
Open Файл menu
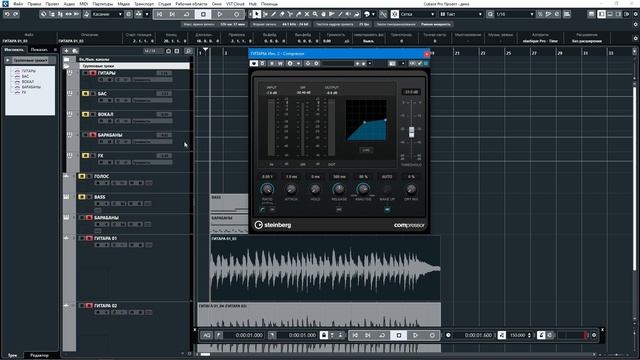(x=18, y=4)
